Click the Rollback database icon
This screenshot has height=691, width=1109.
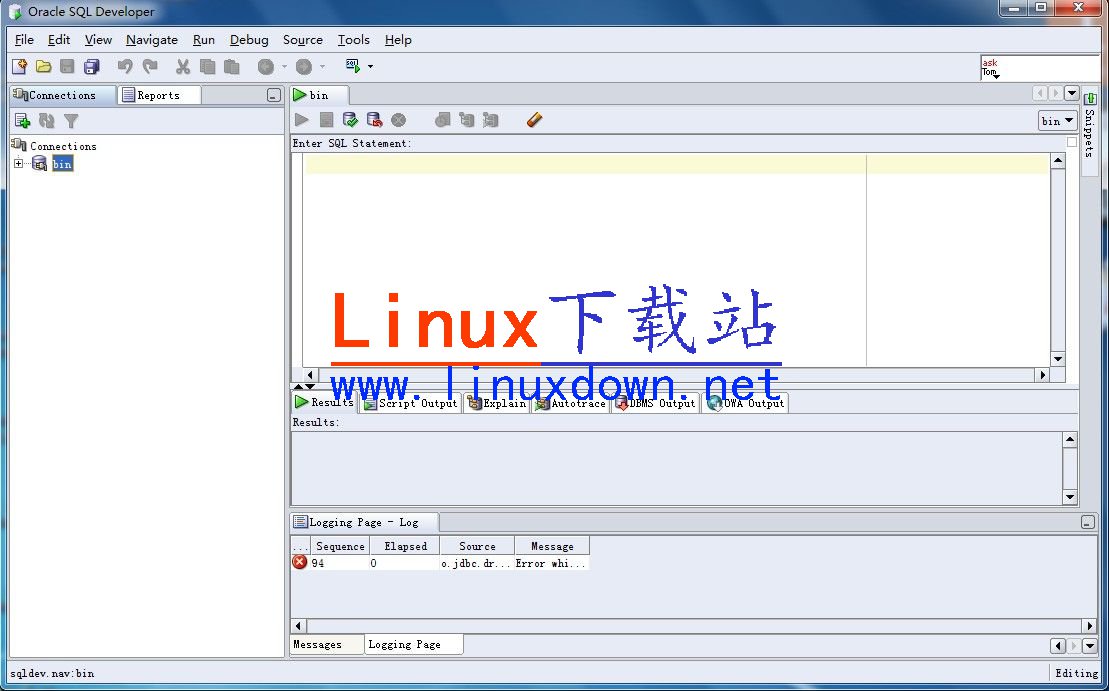[x=374, y=120]
